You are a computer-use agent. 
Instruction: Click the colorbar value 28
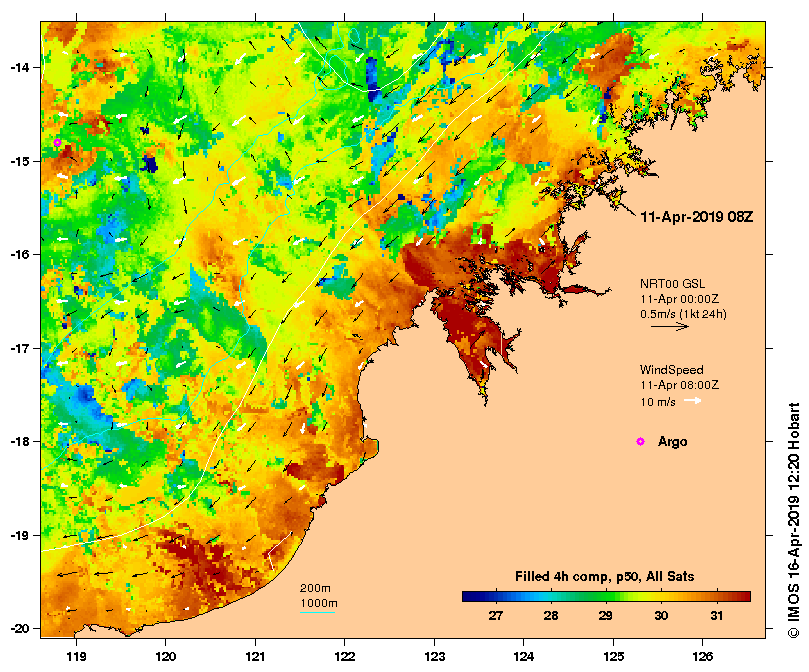[551, 616]
